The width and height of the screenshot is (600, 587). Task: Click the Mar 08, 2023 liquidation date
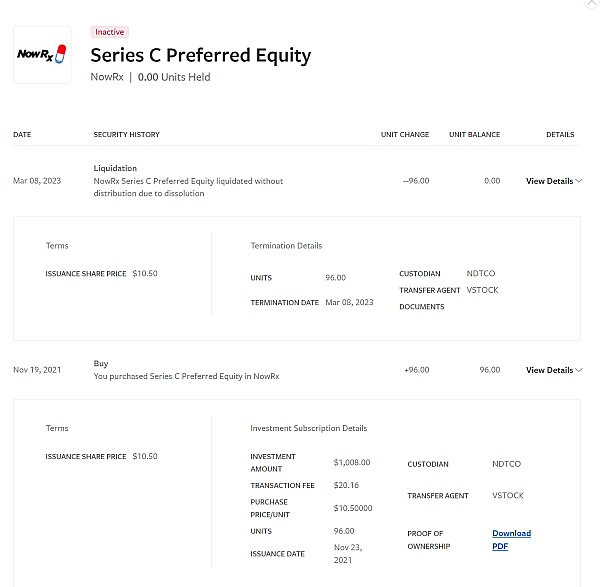tap(38, 181)
